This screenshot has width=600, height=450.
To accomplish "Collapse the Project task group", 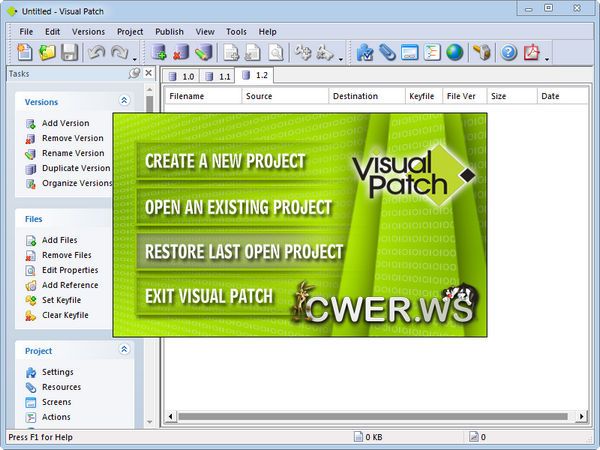I will click(124, 350).
